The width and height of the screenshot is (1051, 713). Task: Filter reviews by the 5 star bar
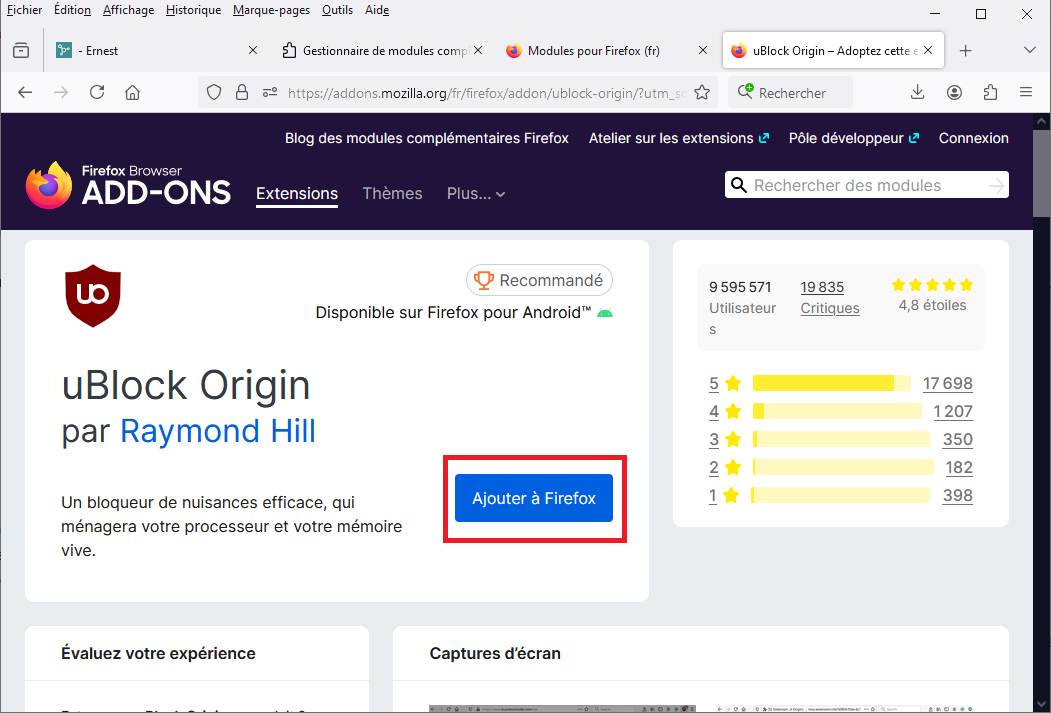[831, 383]
